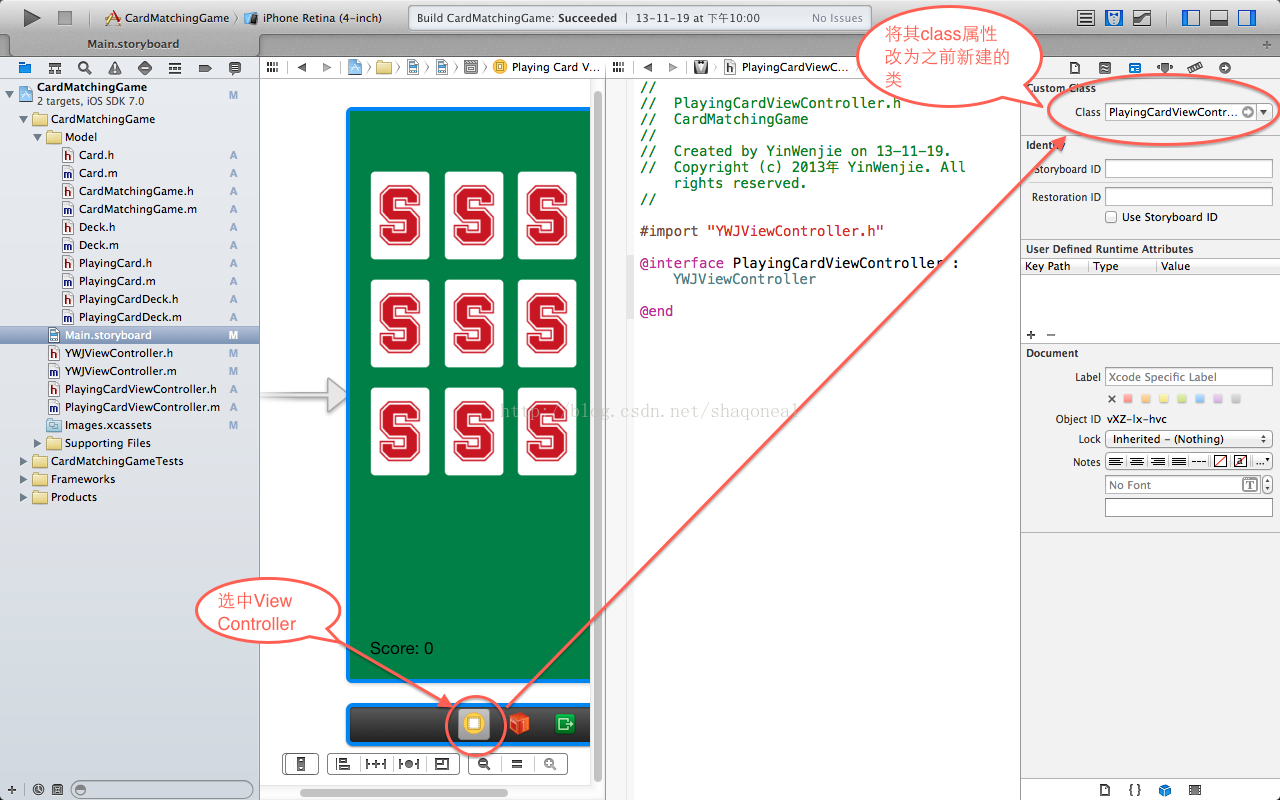Open the Find navigator magnifier icon
The image size is (1280, 800).
click(x=85, y=68)
